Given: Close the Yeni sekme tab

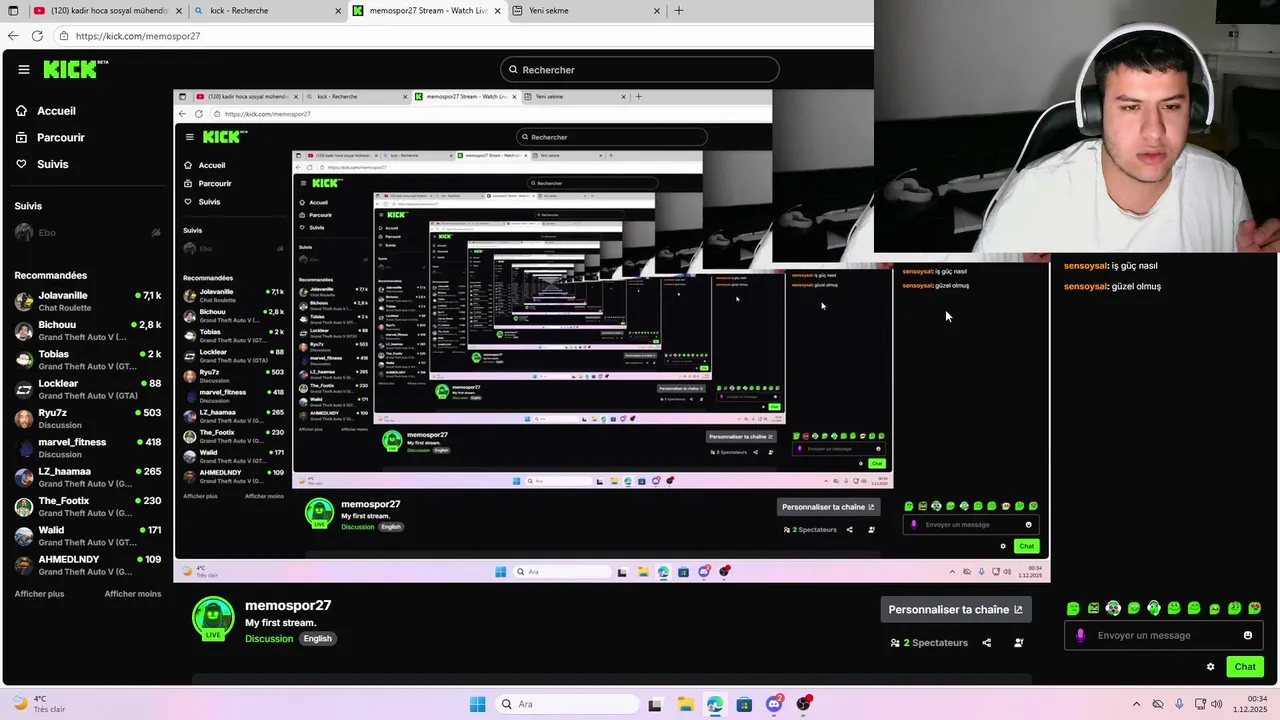Looking at the screenshot, I should [657, 11].
